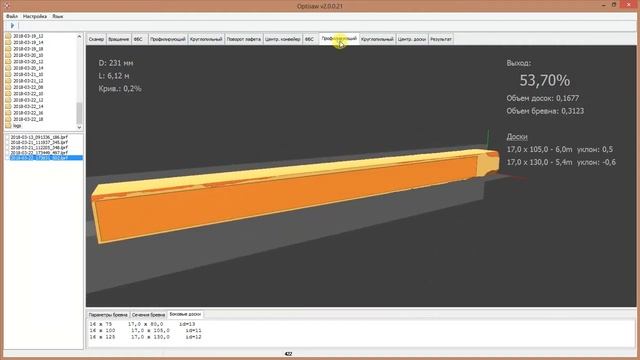Open the Сечения бревна bottom tab
This screenshot has height=360, width=640.
(148, 315)
